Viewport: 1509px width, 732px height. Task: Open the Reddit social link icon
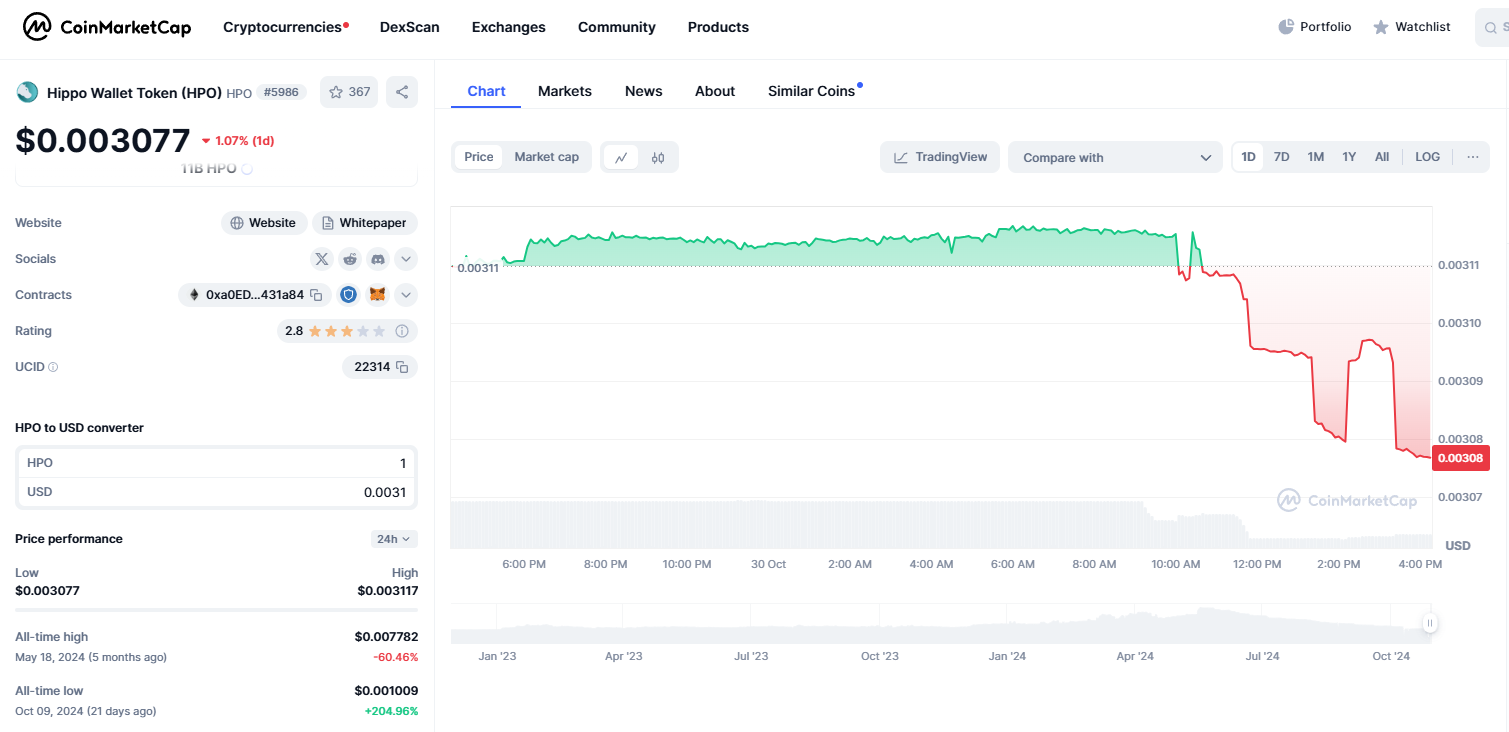click(x=350, y=259)
